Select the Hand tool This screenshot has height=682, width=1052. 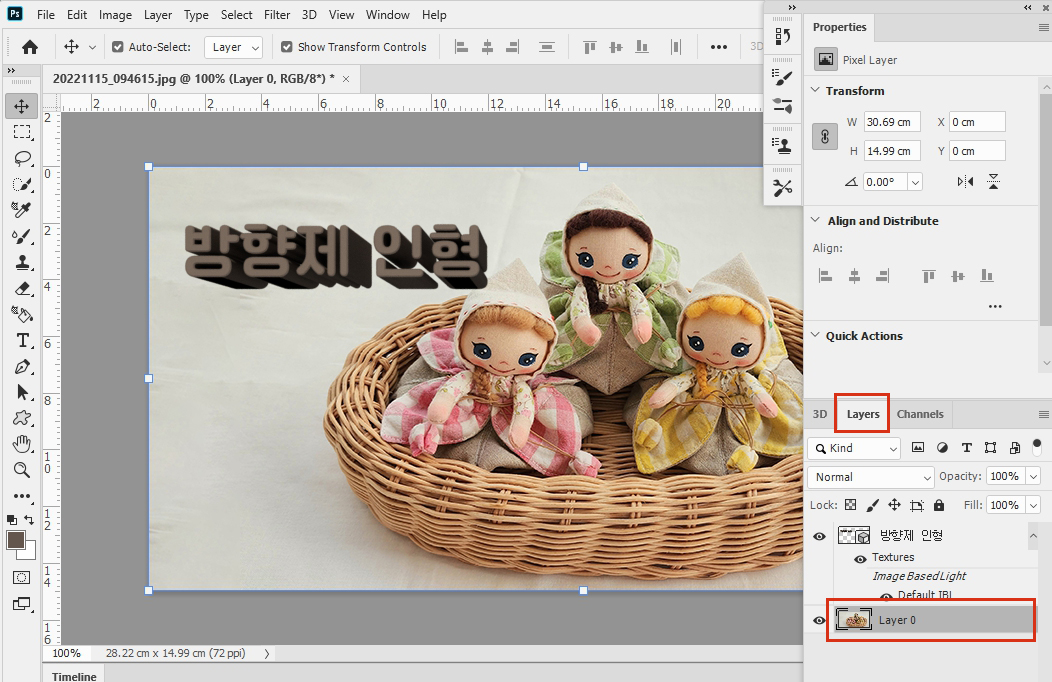coord(22,443)
